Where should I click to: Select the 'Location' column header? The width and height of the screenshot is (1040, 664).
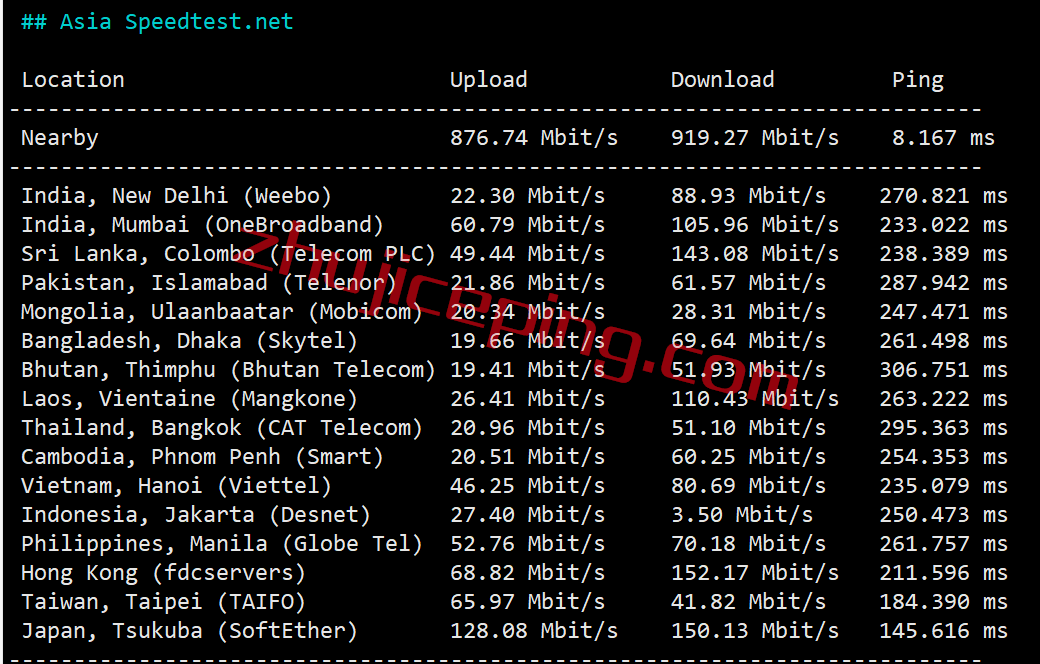[x=73, y=80]
